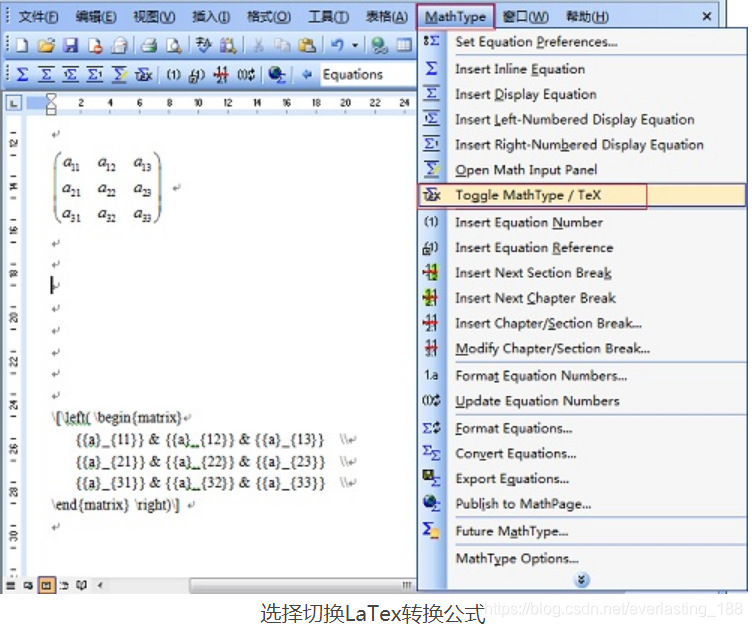
Task: Click the Copy icon in the standard toolbar
Action: (x=282, y=46)
